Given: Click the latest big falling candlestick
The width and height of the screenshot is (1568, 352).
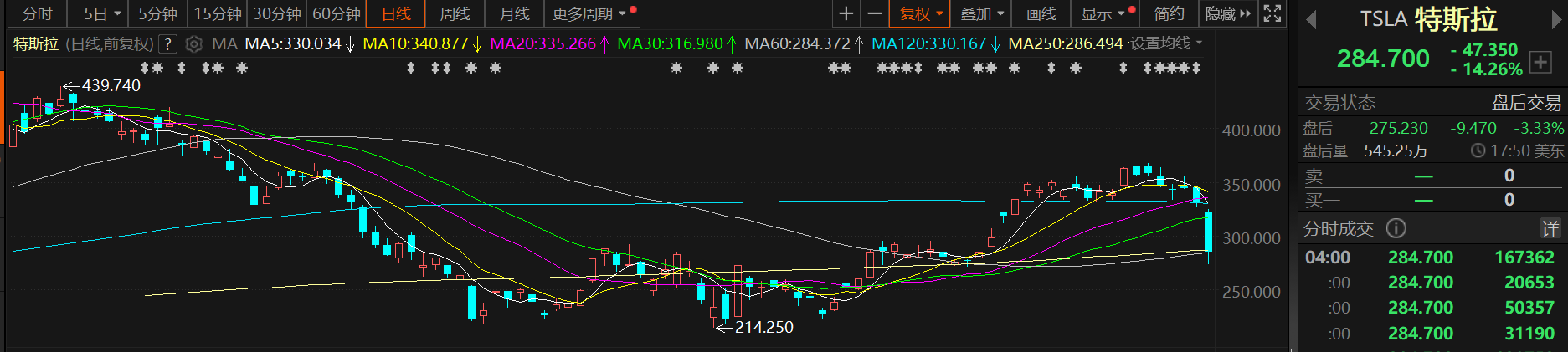Looking at the screenshot, I should coord(1208,232).
